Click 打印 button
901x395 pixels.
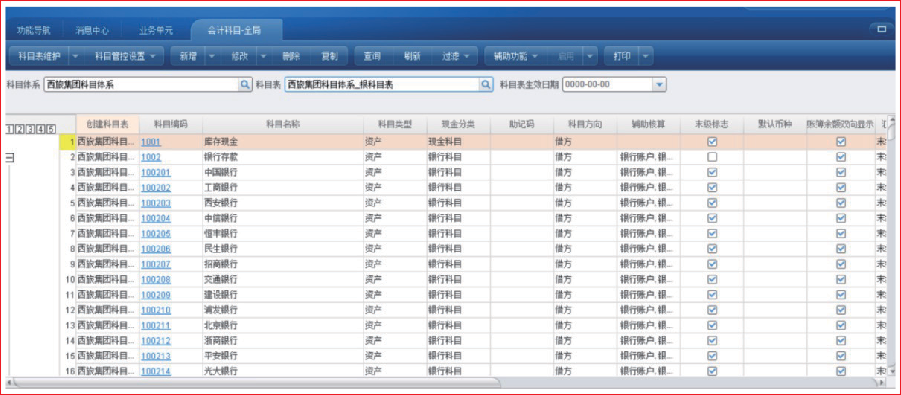(622, 56)
